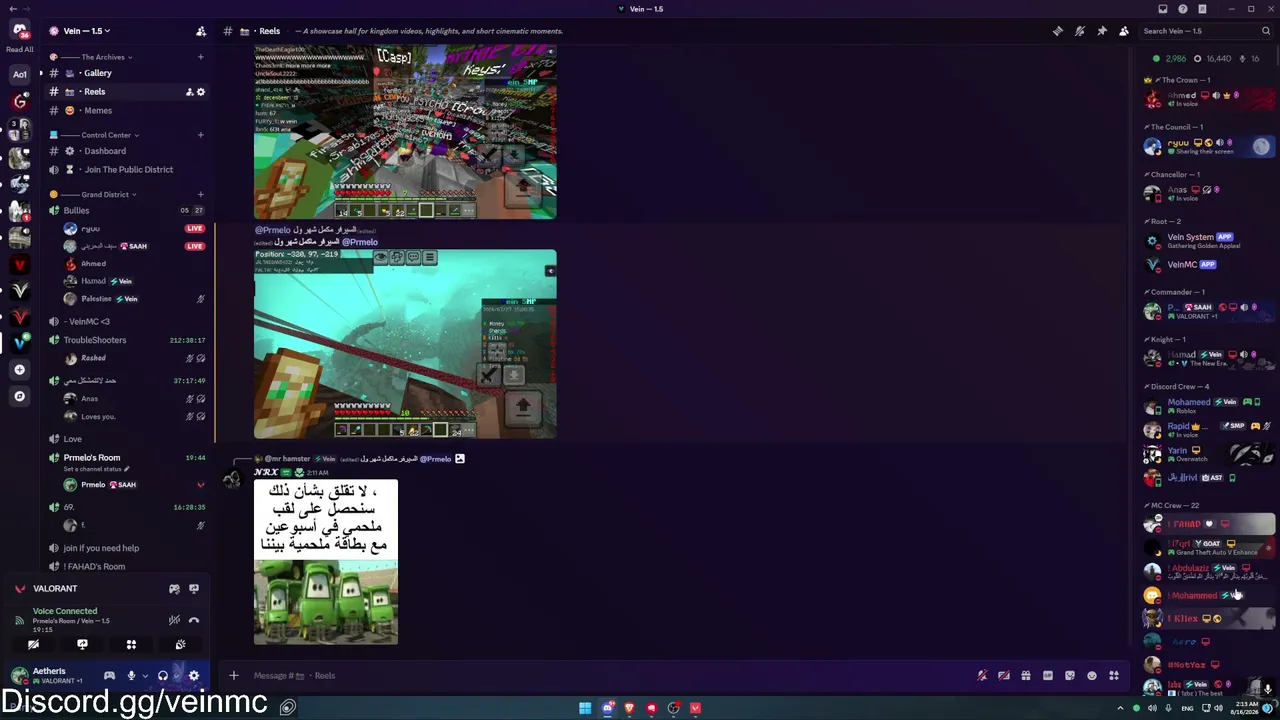Open the Threads icon in channel header
This screenshot has height=720, width=1280.
1058,31
